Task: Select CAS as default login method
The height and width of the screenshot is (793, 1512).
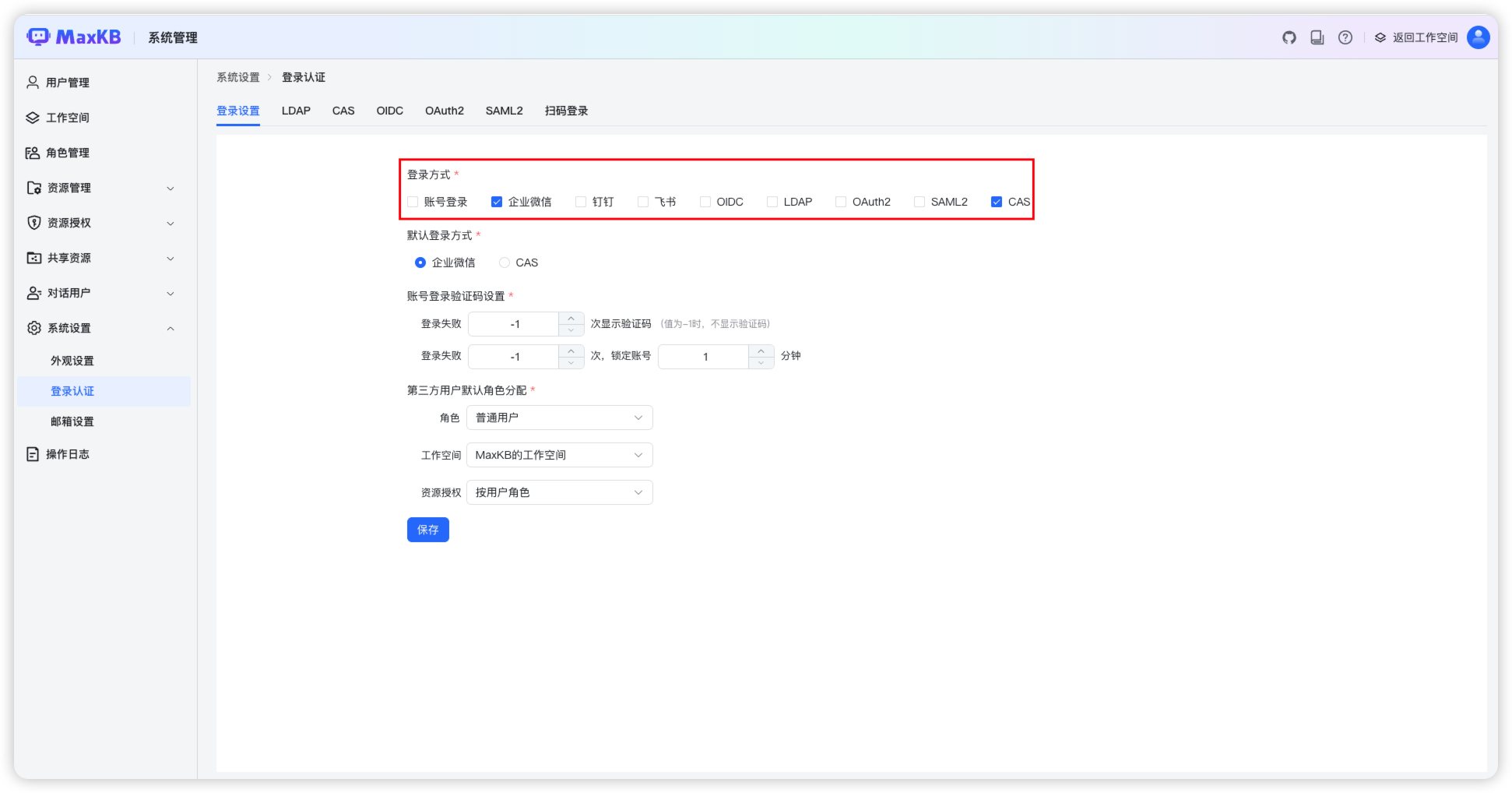Action: (504, 263)
